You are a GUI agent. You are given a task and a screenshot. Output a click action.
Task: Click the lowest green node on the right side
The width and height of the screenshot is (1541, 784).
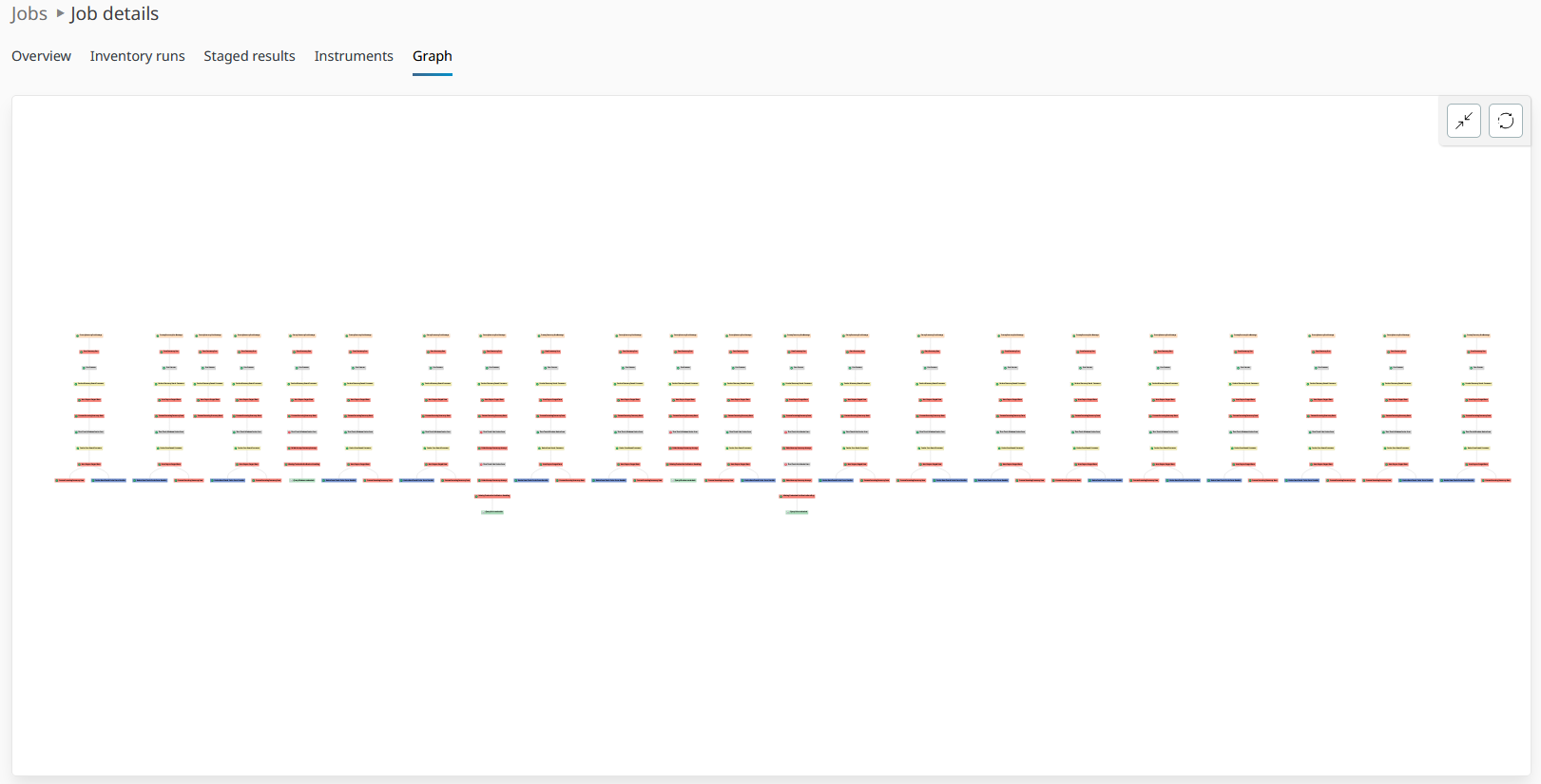[798, 512]
